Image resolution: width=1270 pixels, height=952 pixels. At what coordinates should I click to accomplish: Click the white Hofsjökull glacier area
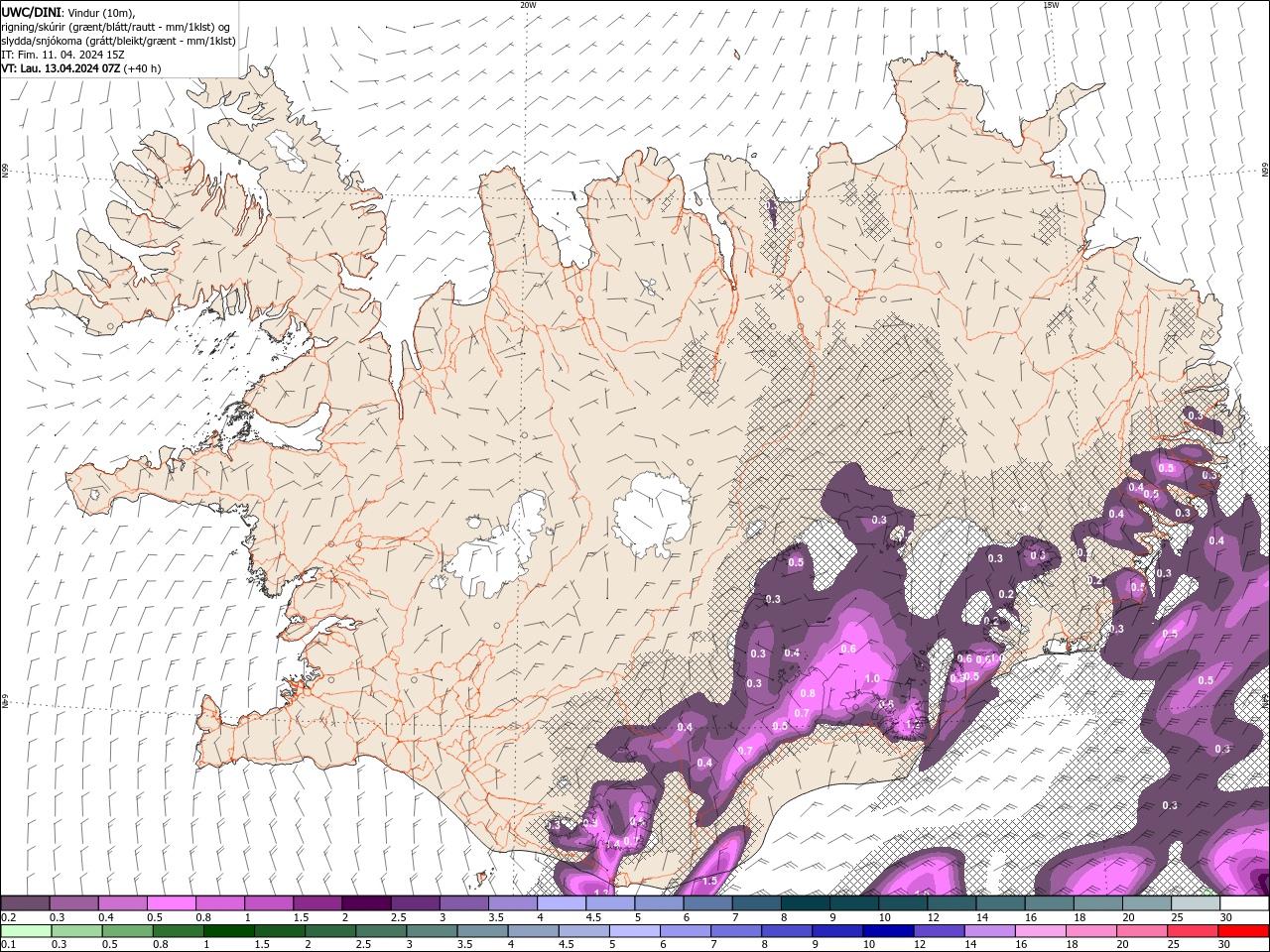653,514
